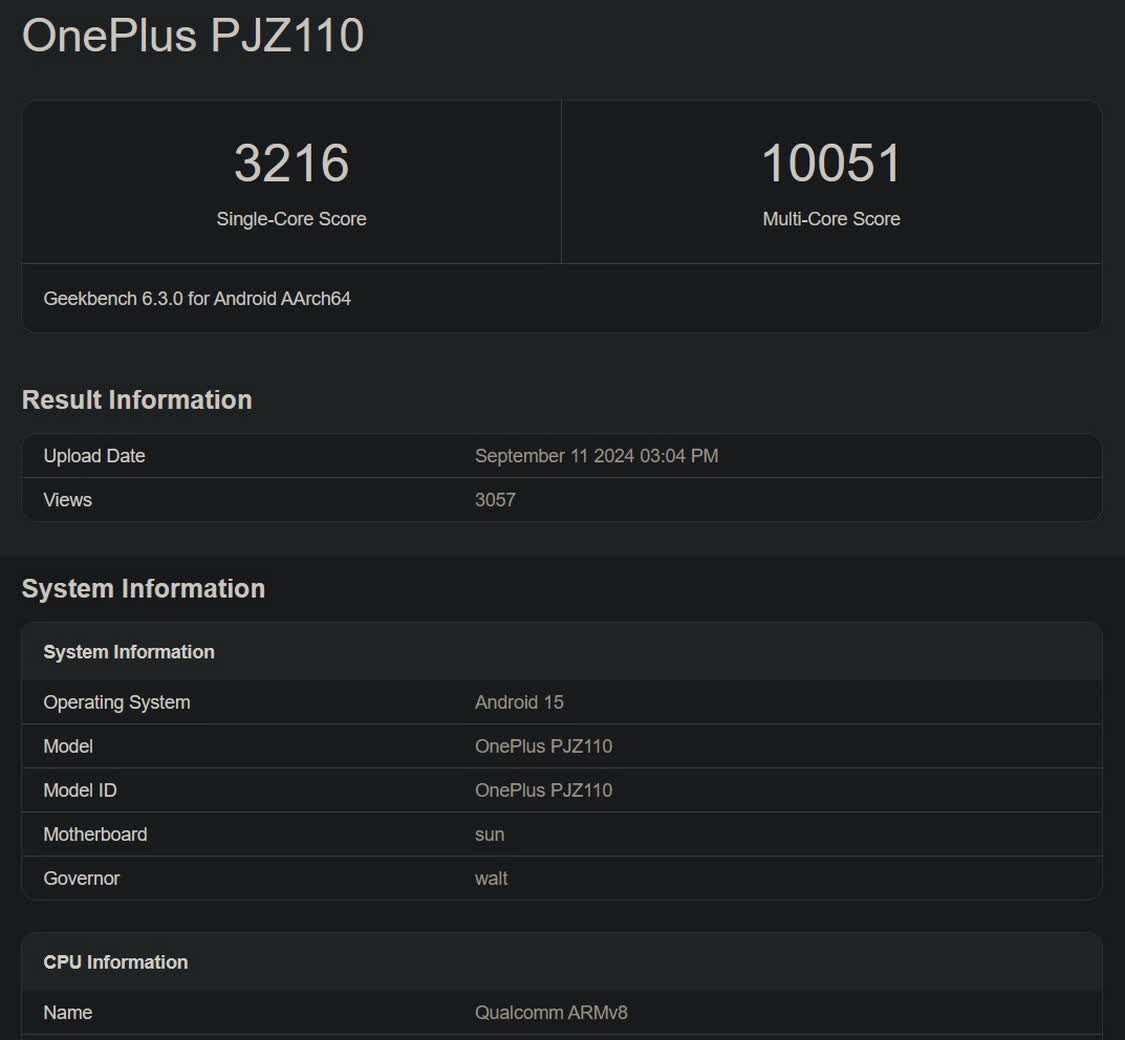Viewport: 1125px width, 1040px height.
Task: Click the 3216 single-core score number
Action: [291, 163]
